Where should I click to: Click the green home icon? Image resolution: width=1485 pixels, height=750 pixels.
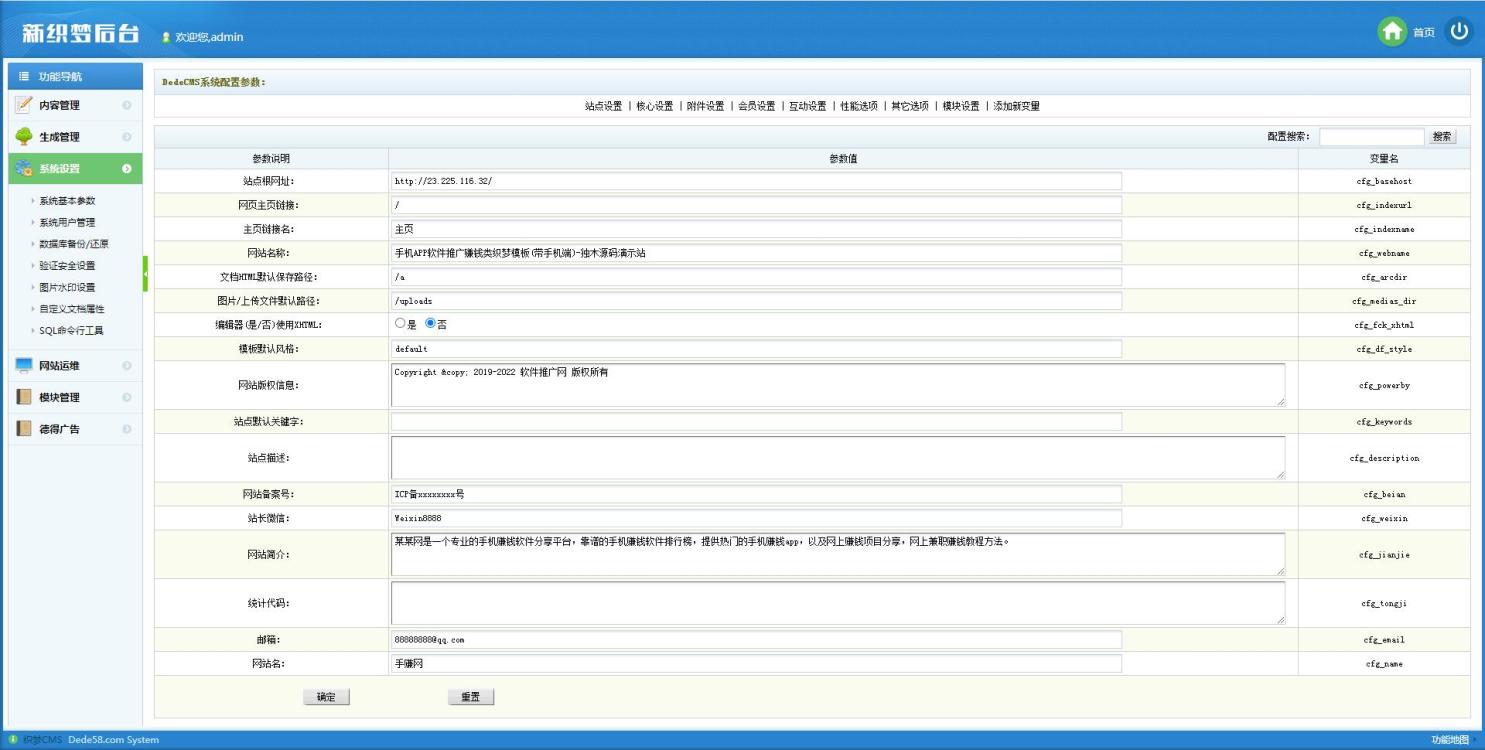[1391, 32]
